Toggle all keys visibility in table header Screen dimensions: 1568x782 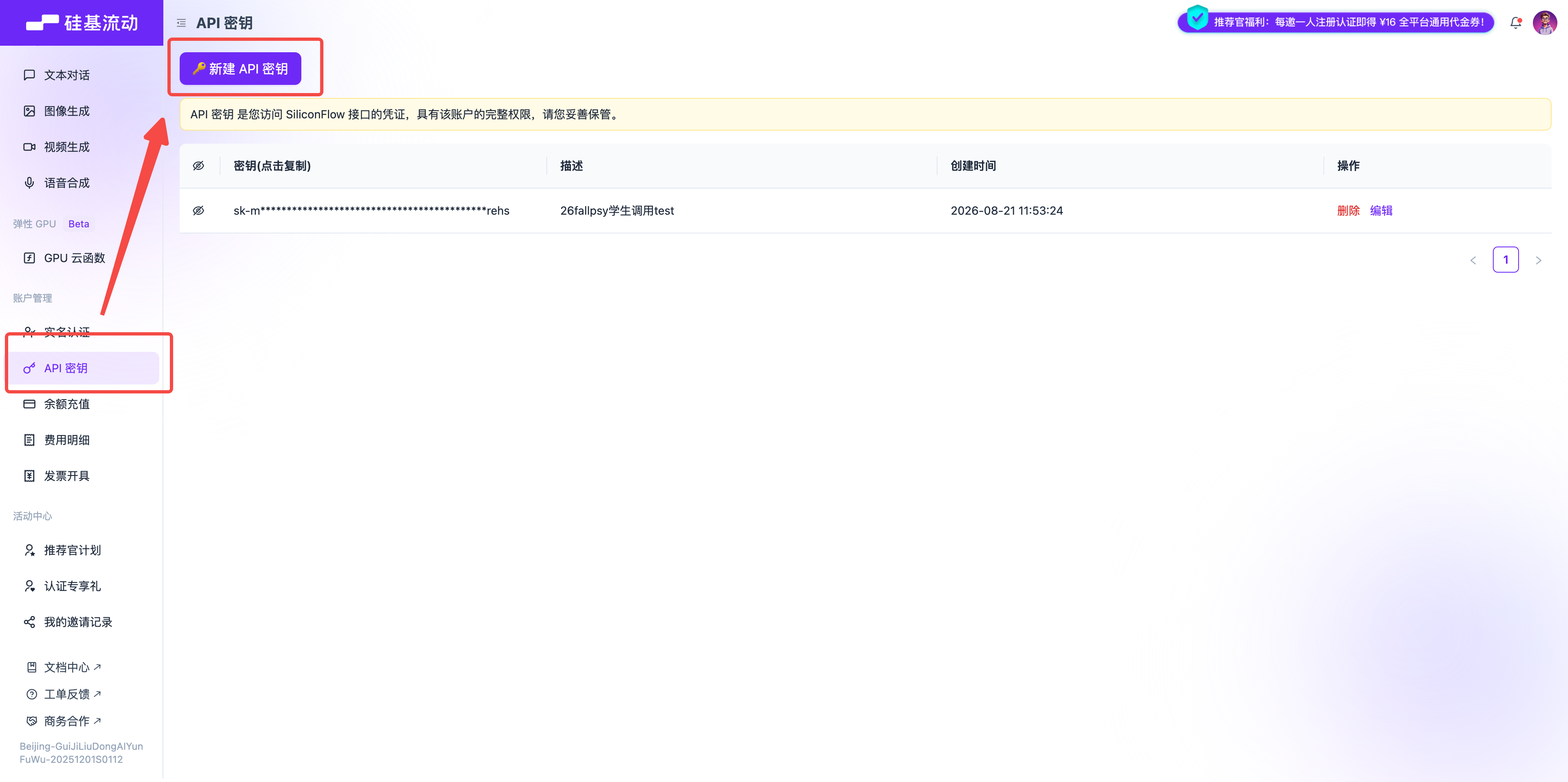[x=198, y=166]
